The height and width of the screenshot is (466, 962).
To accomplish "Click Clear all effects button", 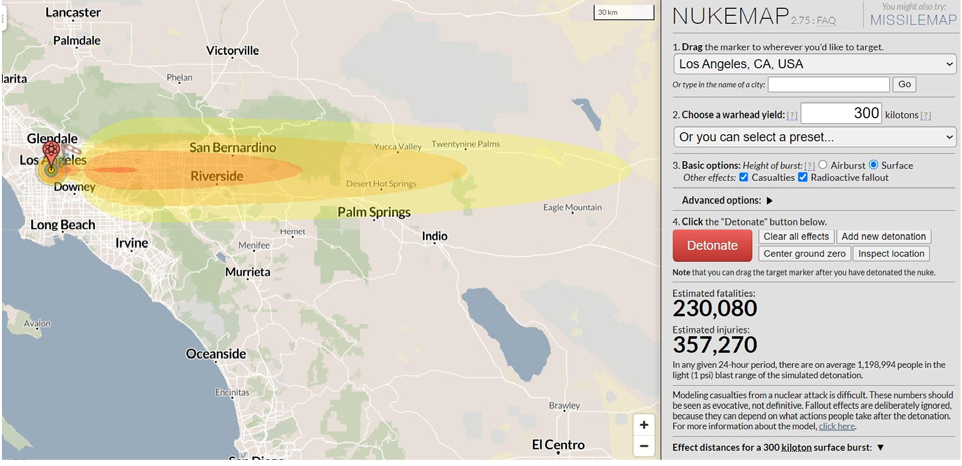I will [796, 237].
